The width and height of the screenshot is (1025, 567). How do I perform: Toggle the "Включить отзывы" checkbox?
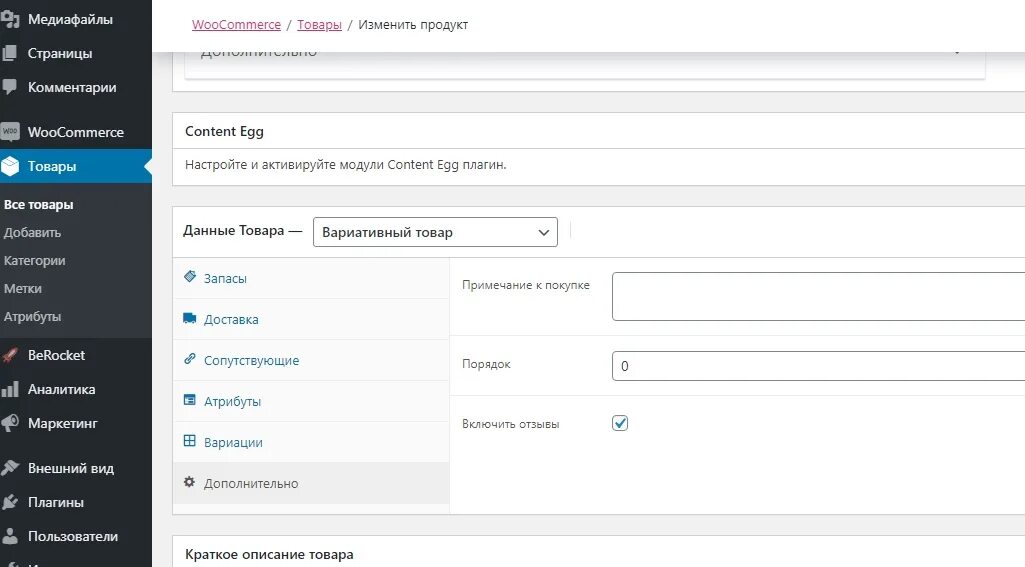[620, 423]
